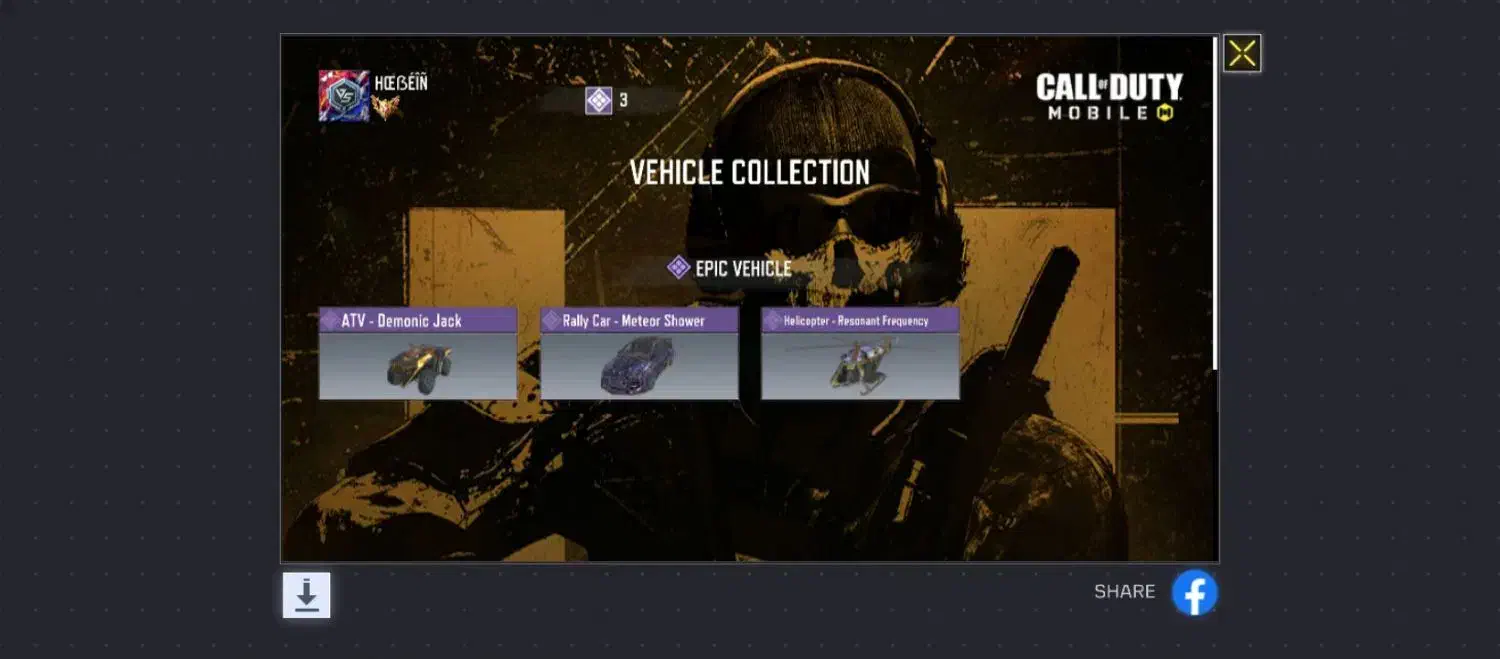Select the Helicopter - Resonant Frequency card
The image size is (1500, 659).
(860, 354)
